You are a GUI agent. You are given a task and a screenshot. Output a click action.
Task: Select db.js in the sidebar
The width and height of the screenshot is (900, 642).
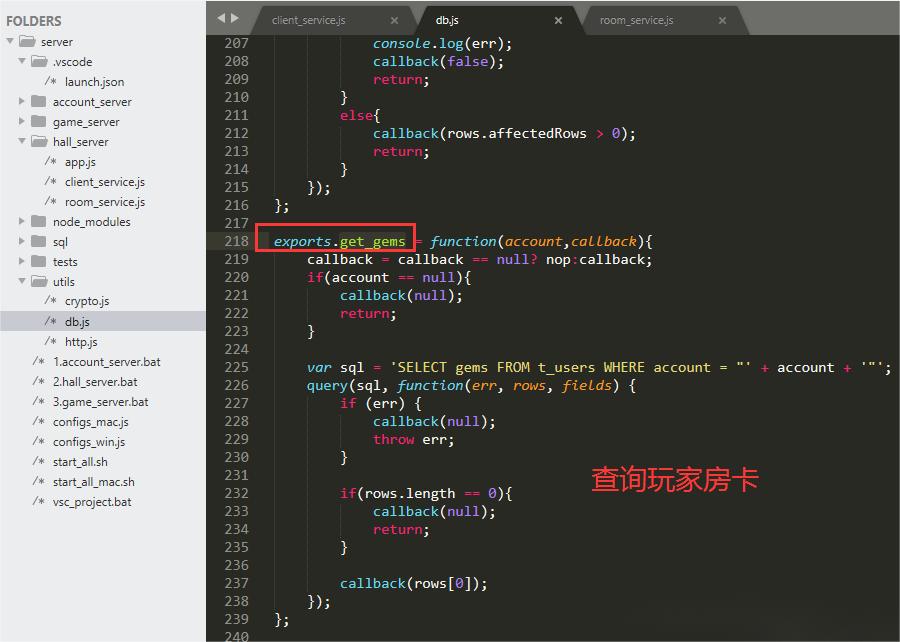point(77,321)
